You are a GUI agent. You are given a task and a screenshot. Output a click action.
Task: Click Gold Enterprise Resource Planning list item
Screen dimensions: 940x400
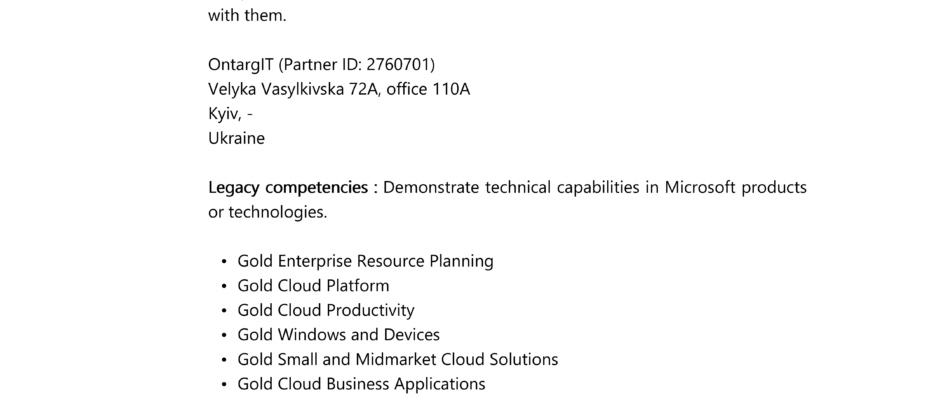point(365,261)
